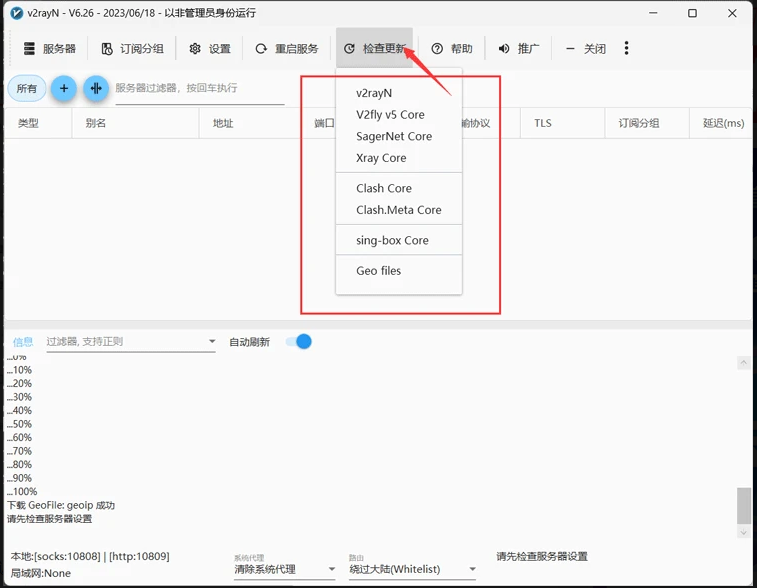Sort by the 延迟(ms) column header
Viewport: 757px width, 588px height.
[x=722, y=123]
